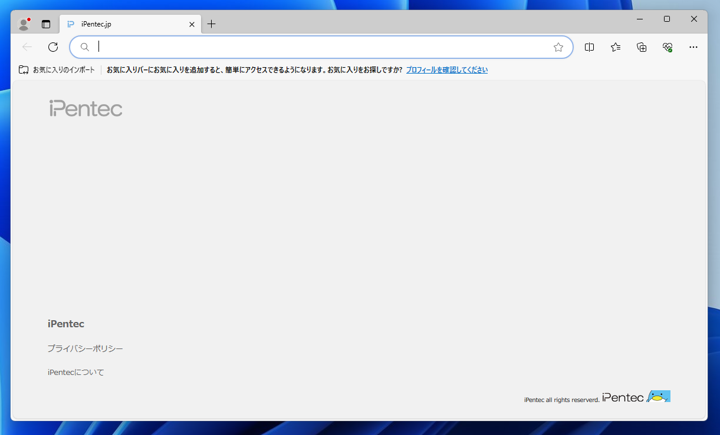The width and height of the screenshot is (720, 435).
Task: Open the Settings and more menu
Action: [x=693, y=47]
